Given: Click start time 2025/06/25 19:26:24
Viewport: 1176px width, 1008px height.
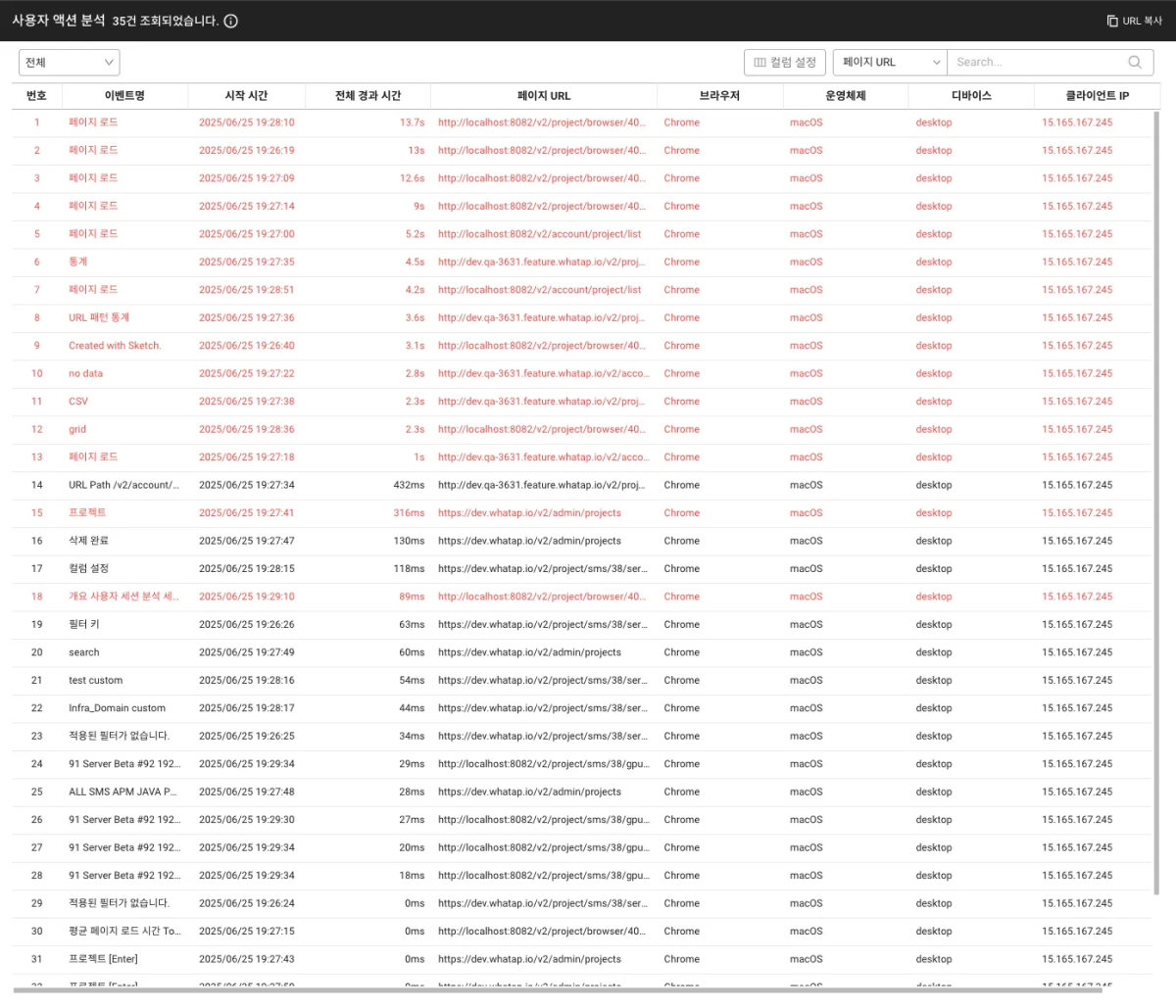Looking at the screenshot, I should pos(246,904).
